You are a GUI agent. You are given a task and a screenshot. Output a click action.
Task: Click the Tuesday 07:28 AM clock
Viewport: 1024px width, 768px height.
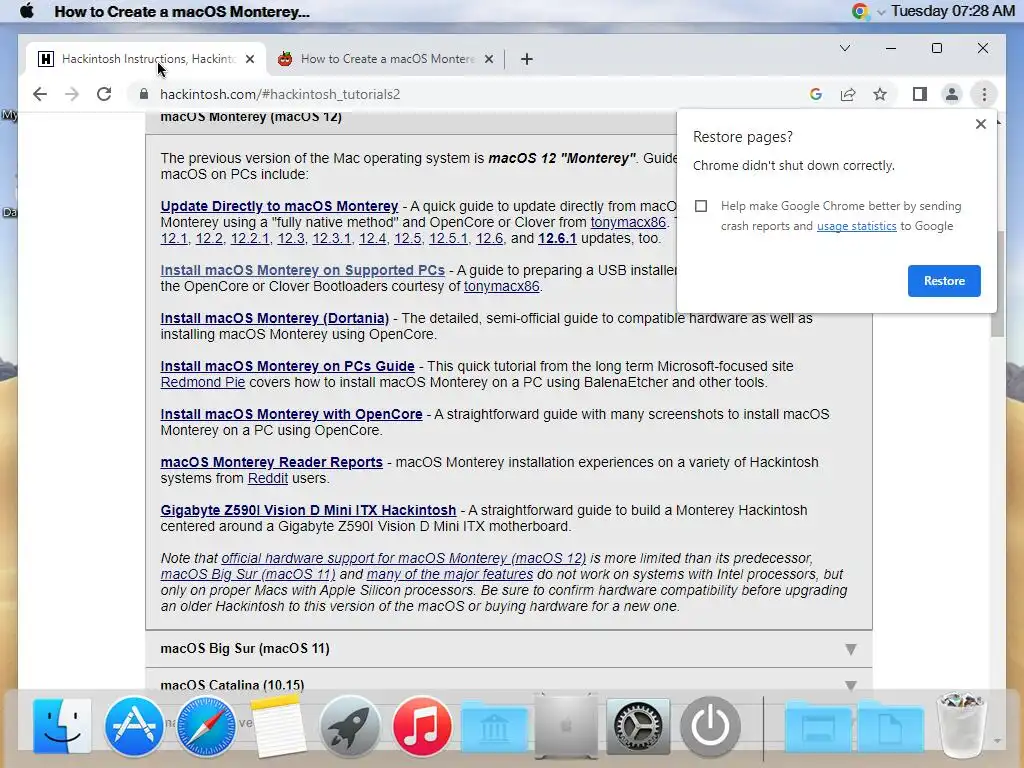point(952,11)
